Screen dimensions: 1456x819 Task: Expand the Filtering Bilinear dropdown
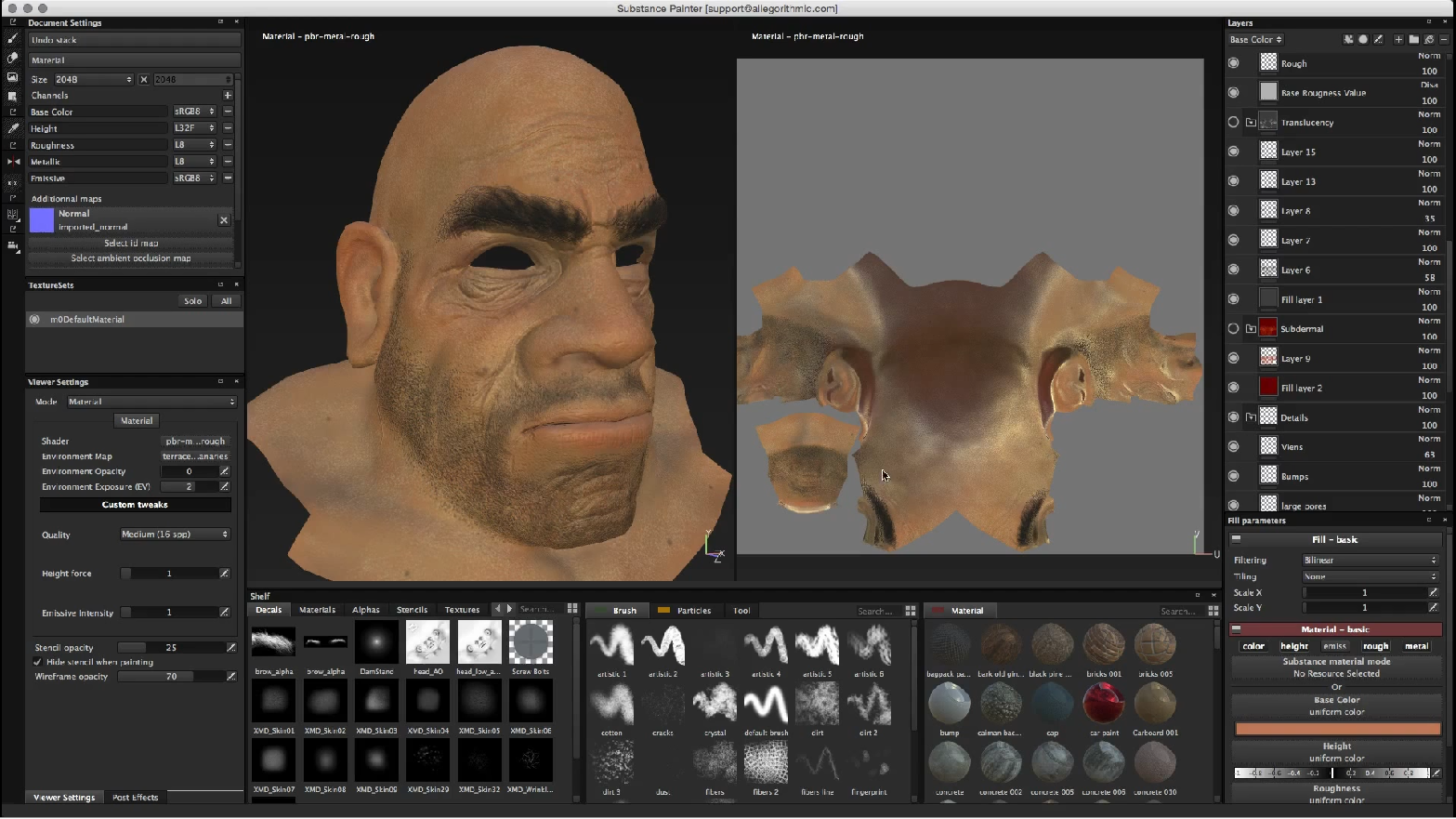coord(1370,560)
